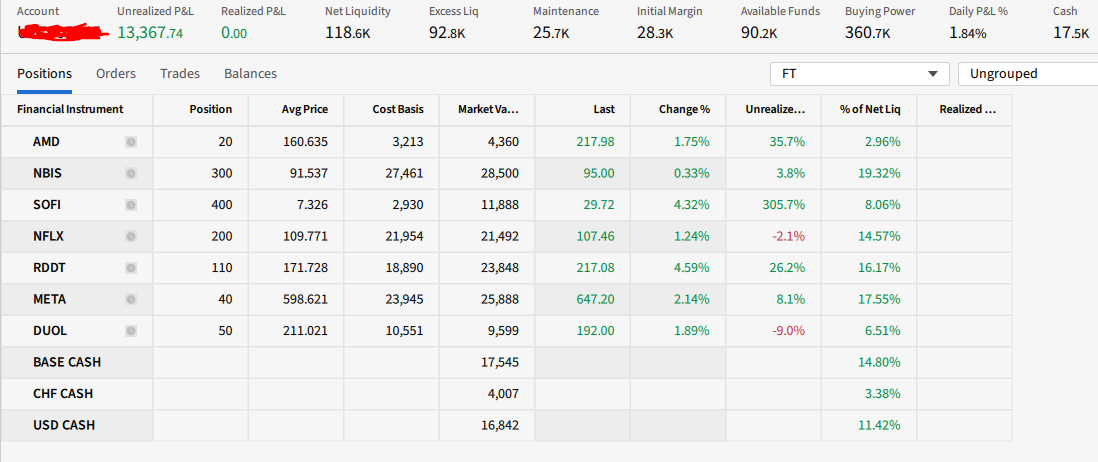Screen dimensions: 1098x462
Task: Sort by Cost Basis column header
Action: 391,110
